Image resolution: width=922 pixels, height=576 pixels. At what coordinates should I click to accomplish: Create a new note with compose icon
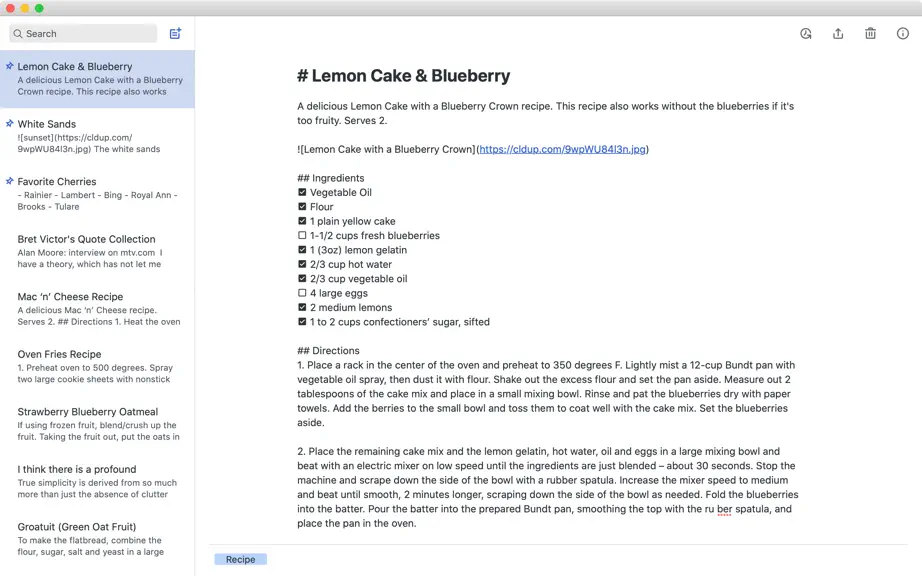[x=175, y=34]
